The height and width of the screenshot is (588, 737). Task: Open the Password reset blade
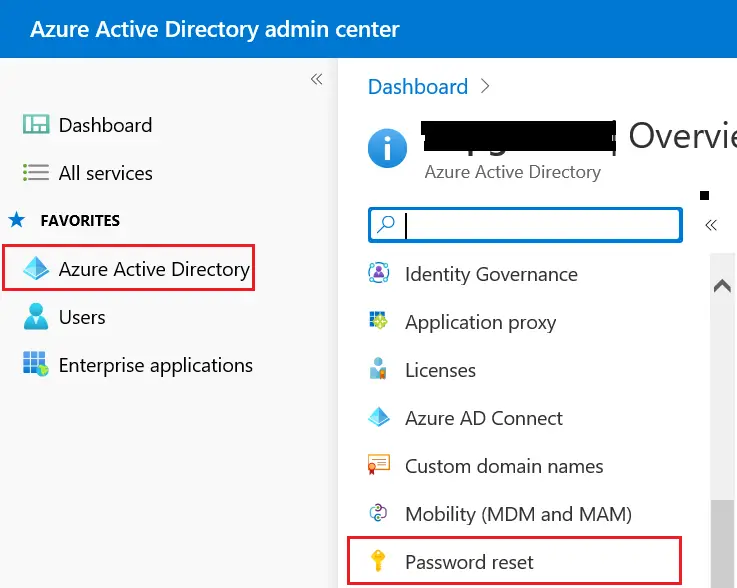[515, 562]
